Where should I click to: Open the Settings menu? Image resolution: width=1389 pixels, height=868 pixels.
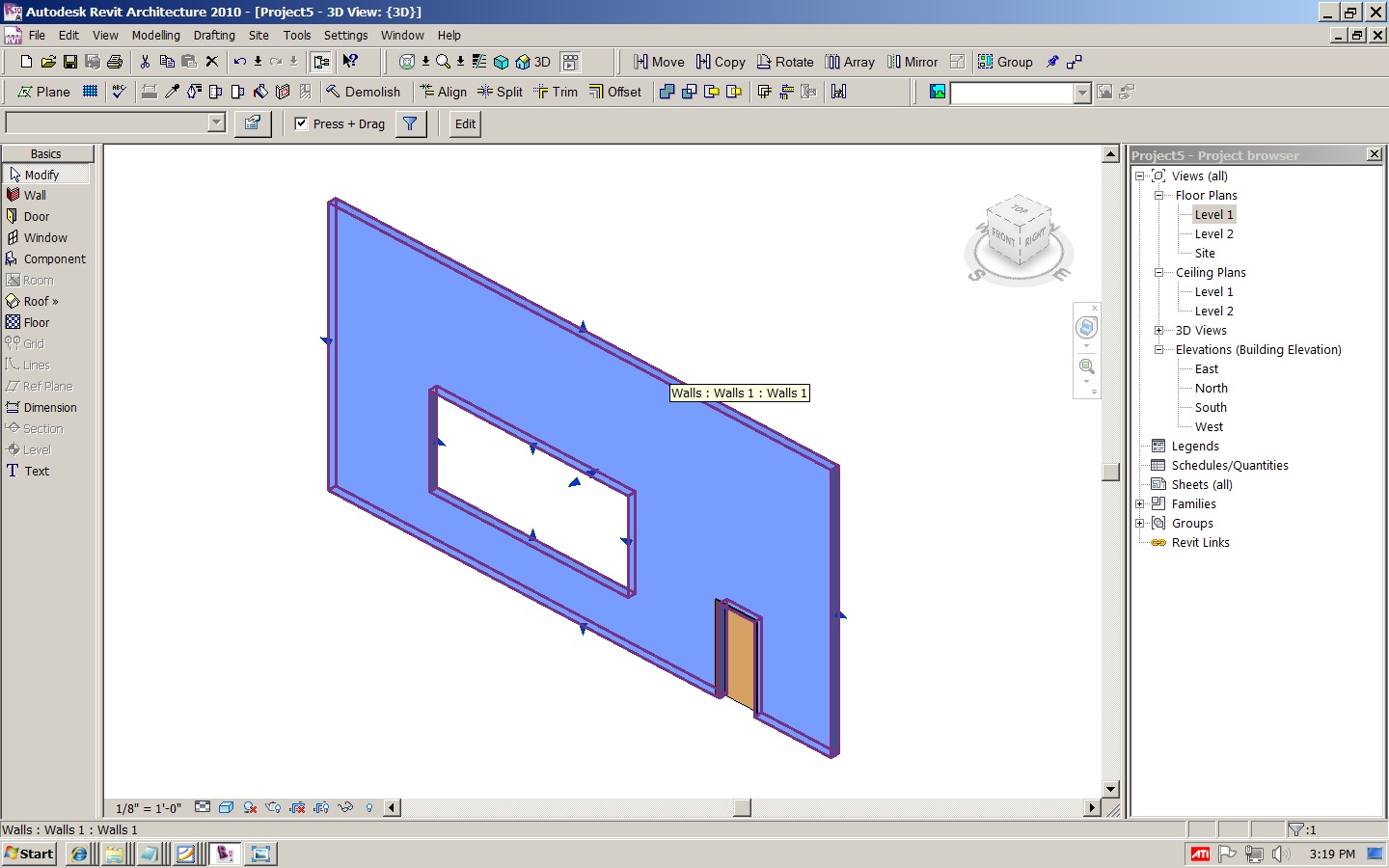pyautogui.click(x=345, y=35)
